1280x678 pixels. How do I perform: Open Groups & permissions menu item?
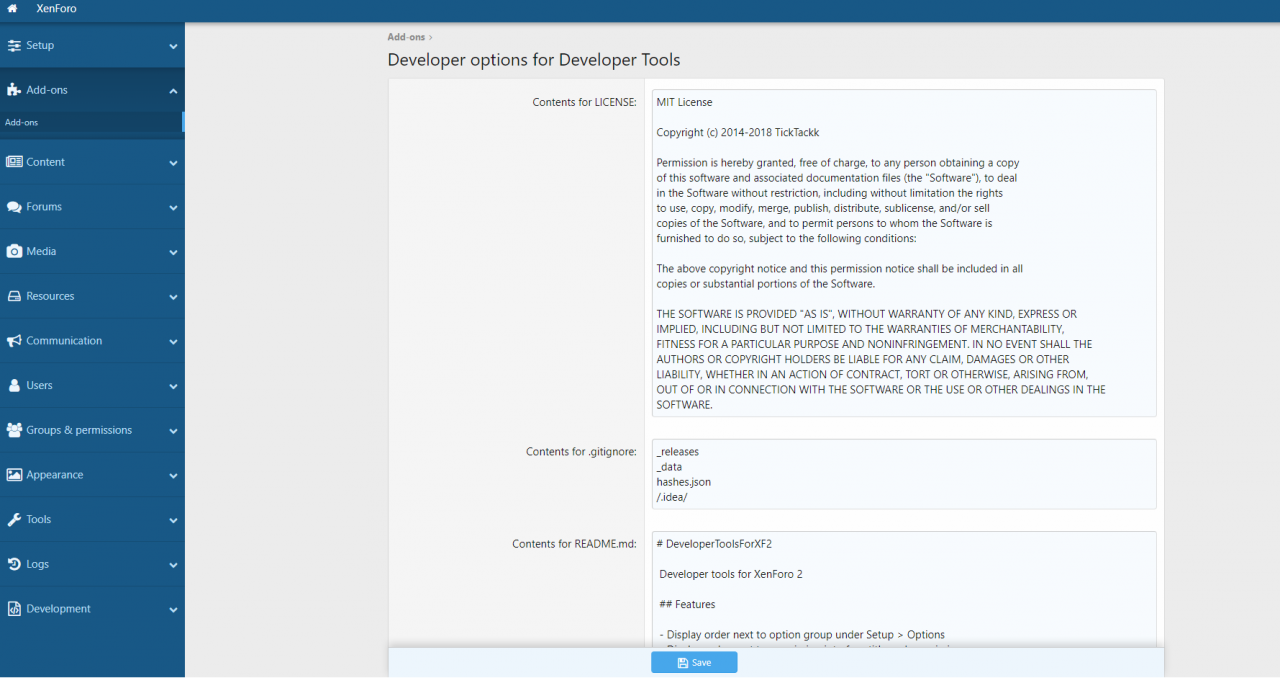point(78,430)
